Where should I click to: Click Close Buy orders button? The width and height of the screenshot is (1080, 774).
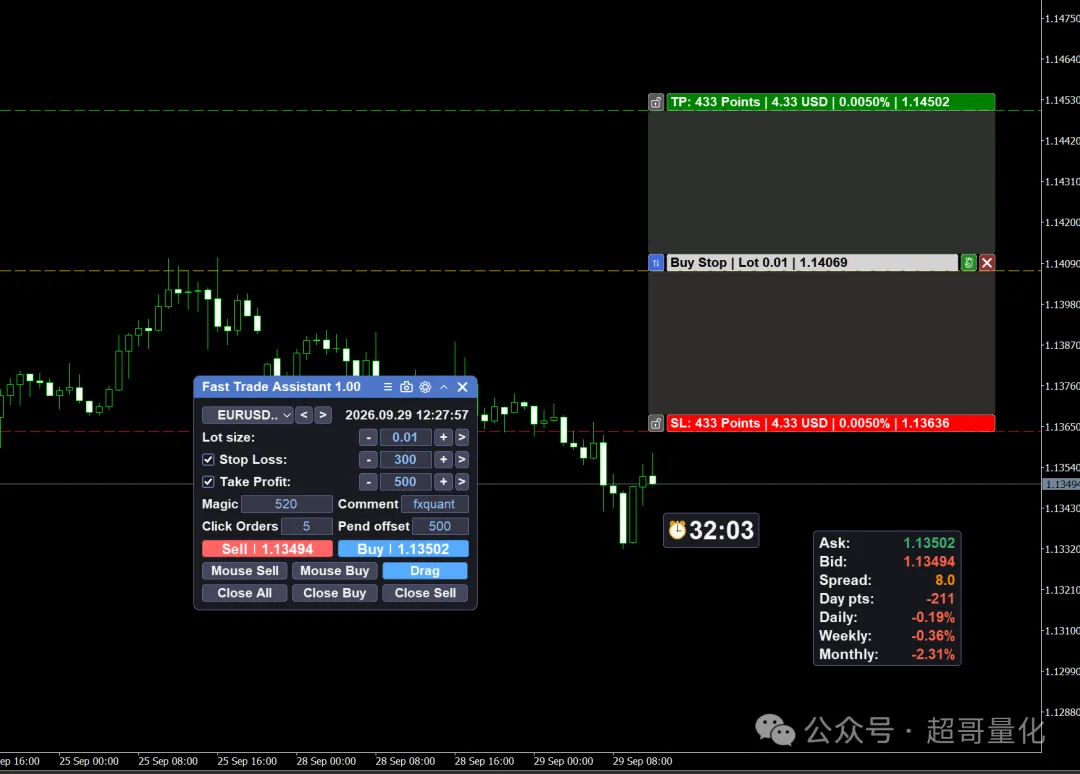tap(335, 593)
